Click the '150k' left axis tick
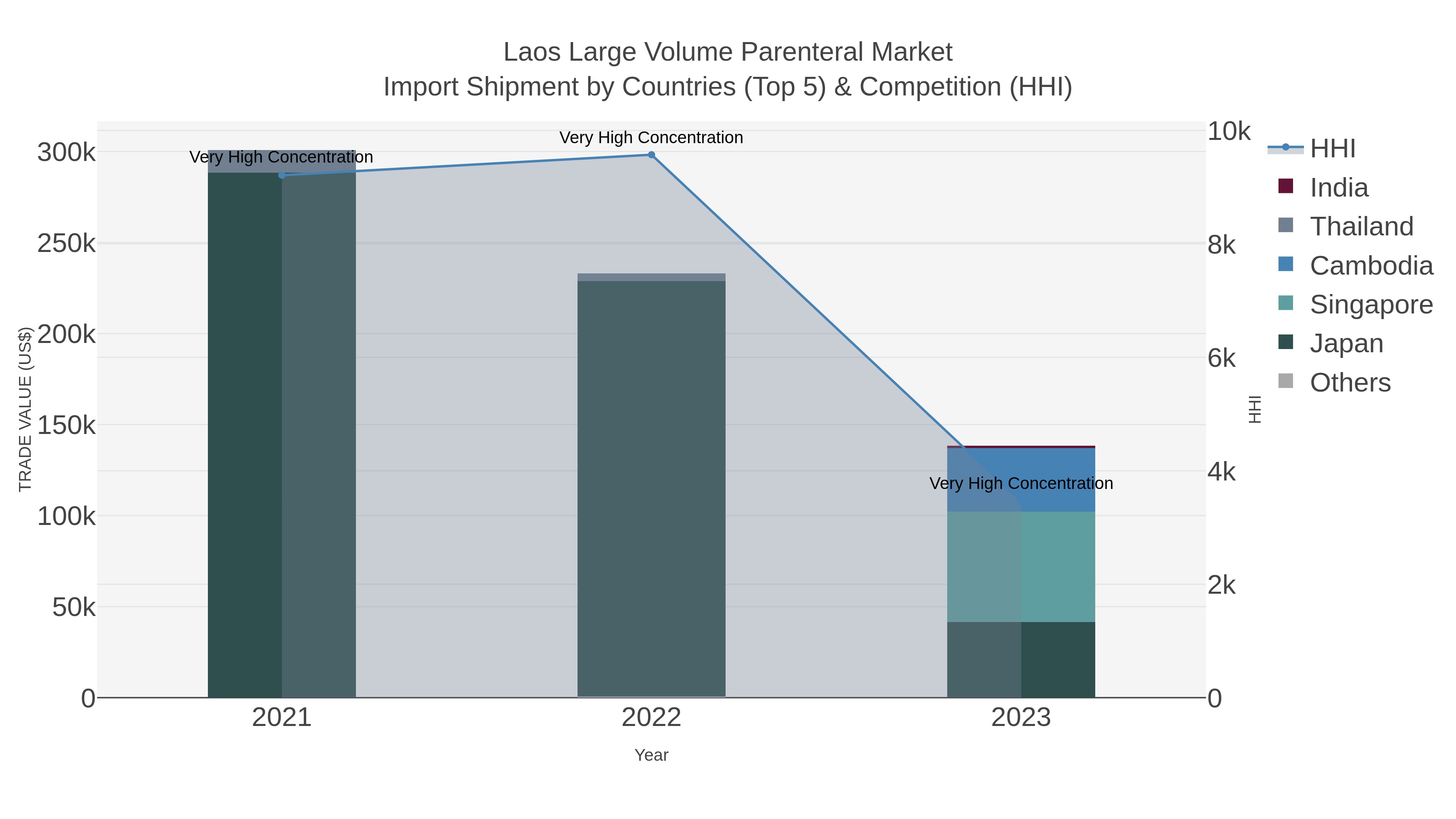Viewport: 1456px width, 819px height. click(x=67, y=425)
